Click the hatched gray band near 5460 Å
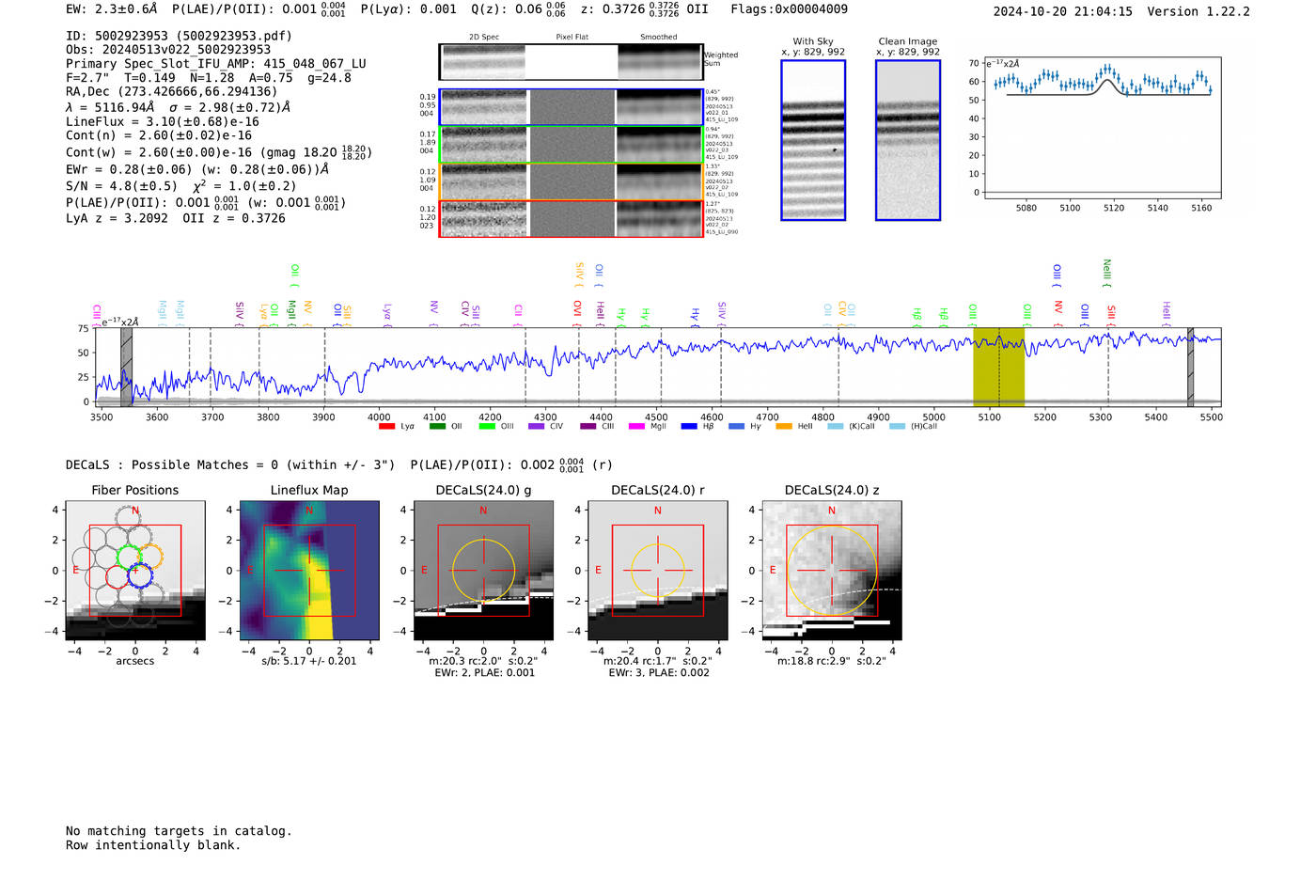Image resolution: width=1316 pixels, height=896 pixels. click(1190, 367)
